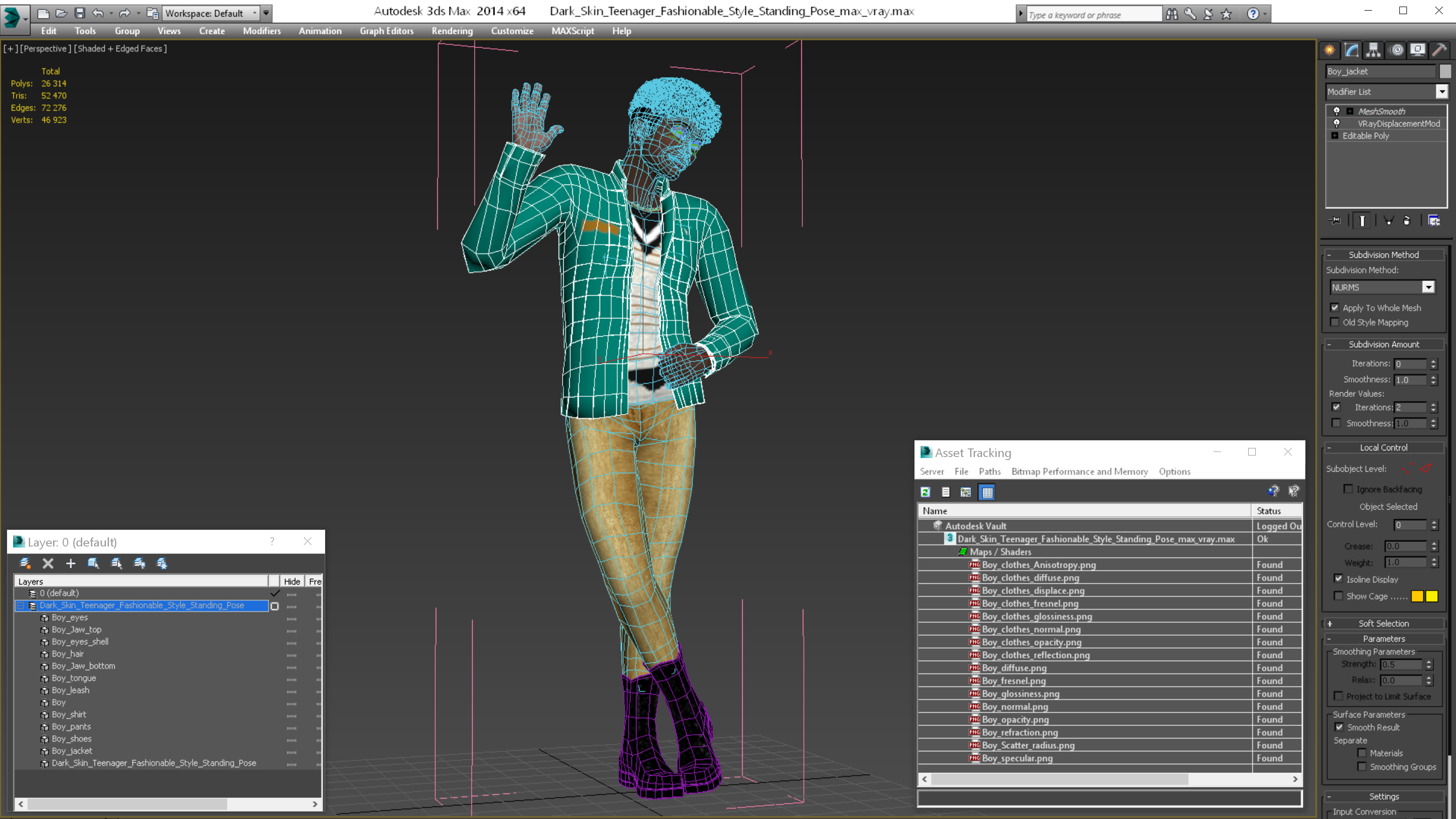The height and width of the screenshot is (819, 1456).
Task: Open the Create command panel tab
Action: pos(1330,51)
